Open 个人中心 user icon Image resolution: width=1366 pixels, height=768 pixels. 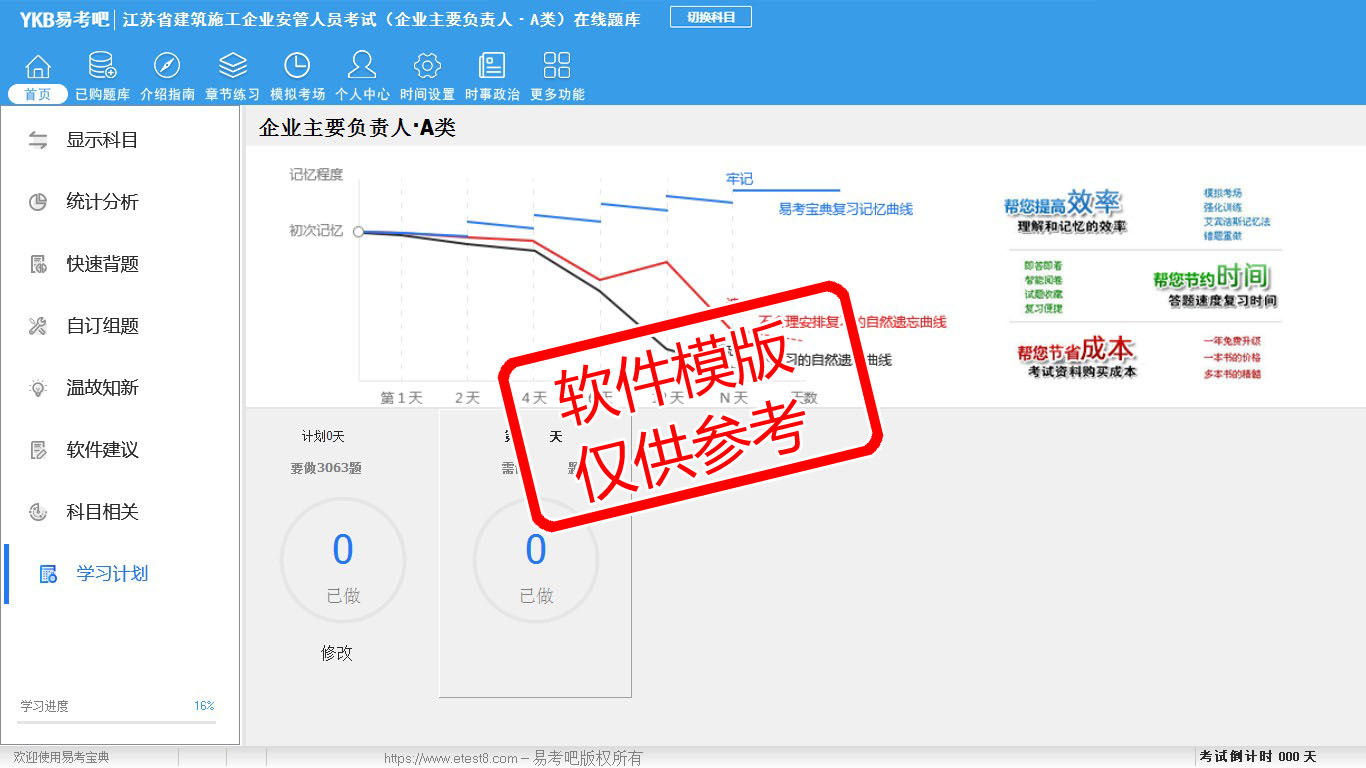coord(362,67)
